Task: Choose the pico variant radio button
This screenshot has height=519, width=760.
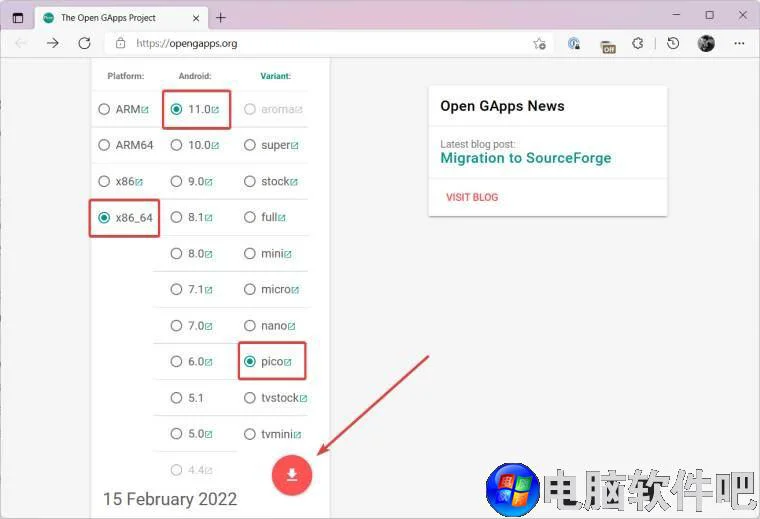Action: (x=250, y=362)
